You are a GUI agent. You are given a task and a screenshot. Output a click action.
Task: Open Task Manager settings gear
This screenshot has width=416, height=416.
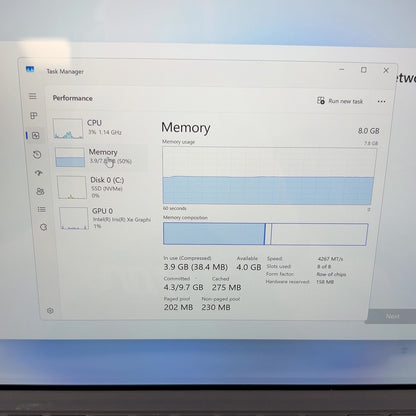(50, 311)
